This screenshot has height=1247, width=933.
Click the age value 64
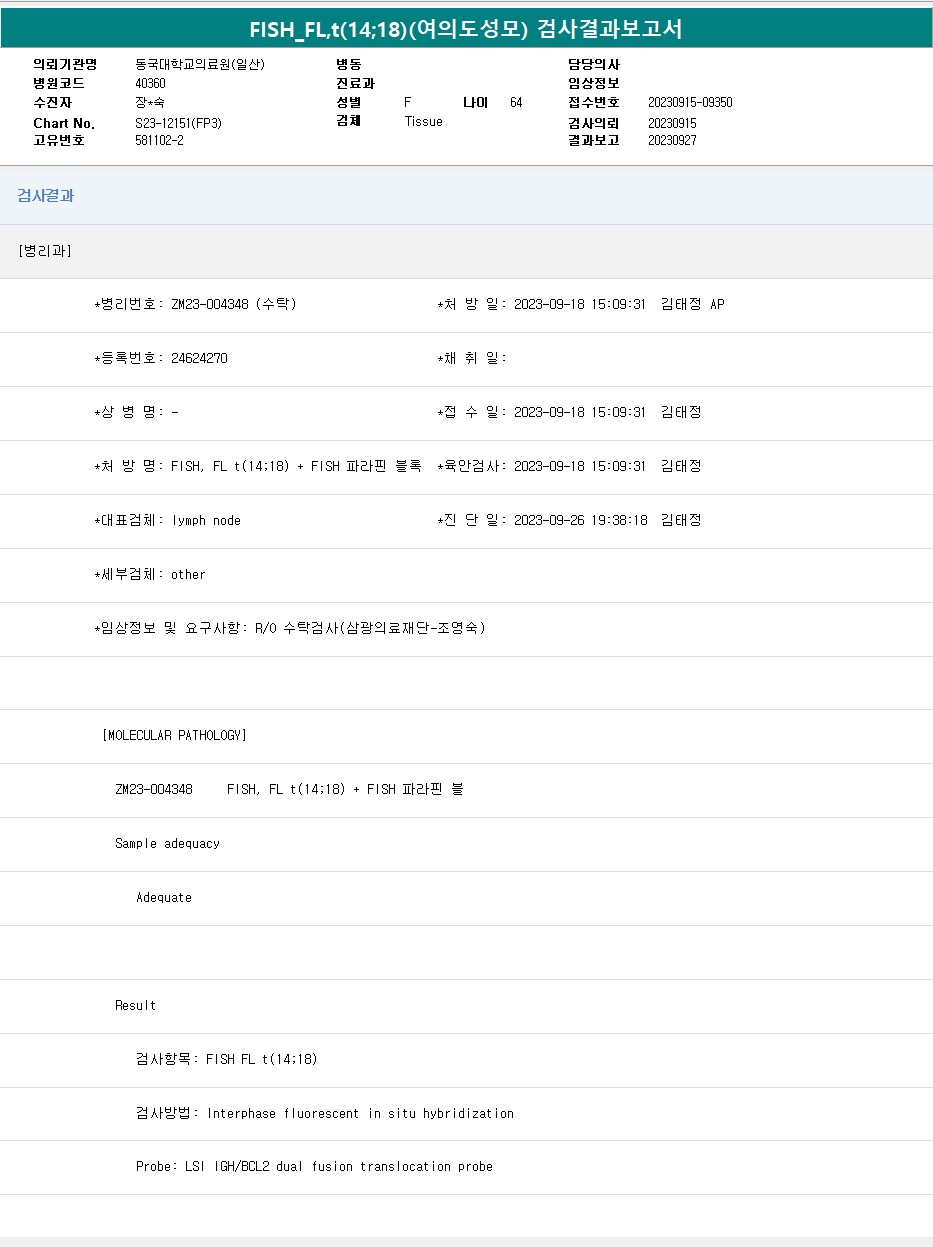tap(516, 102)
